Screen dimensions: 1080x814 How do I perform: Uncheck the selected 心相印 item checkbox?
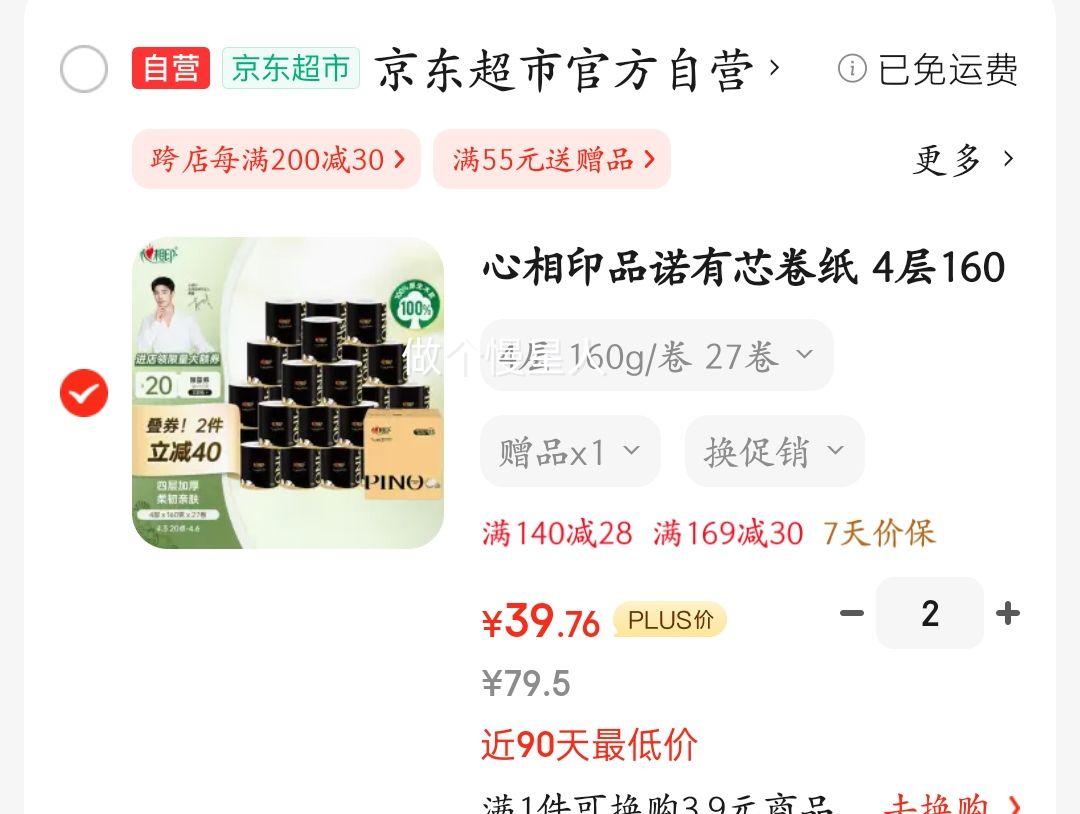84,393
